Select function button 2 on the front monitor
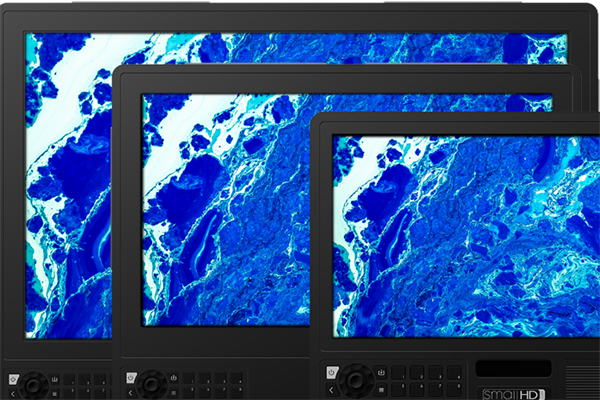This screenshot has height=400, width=600. point(417,372)
